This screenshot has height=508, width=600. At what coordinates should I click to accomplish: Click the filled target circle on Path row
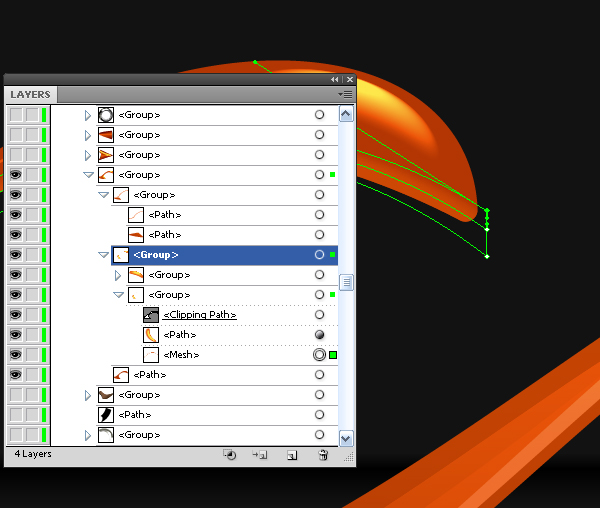point(319,335)
